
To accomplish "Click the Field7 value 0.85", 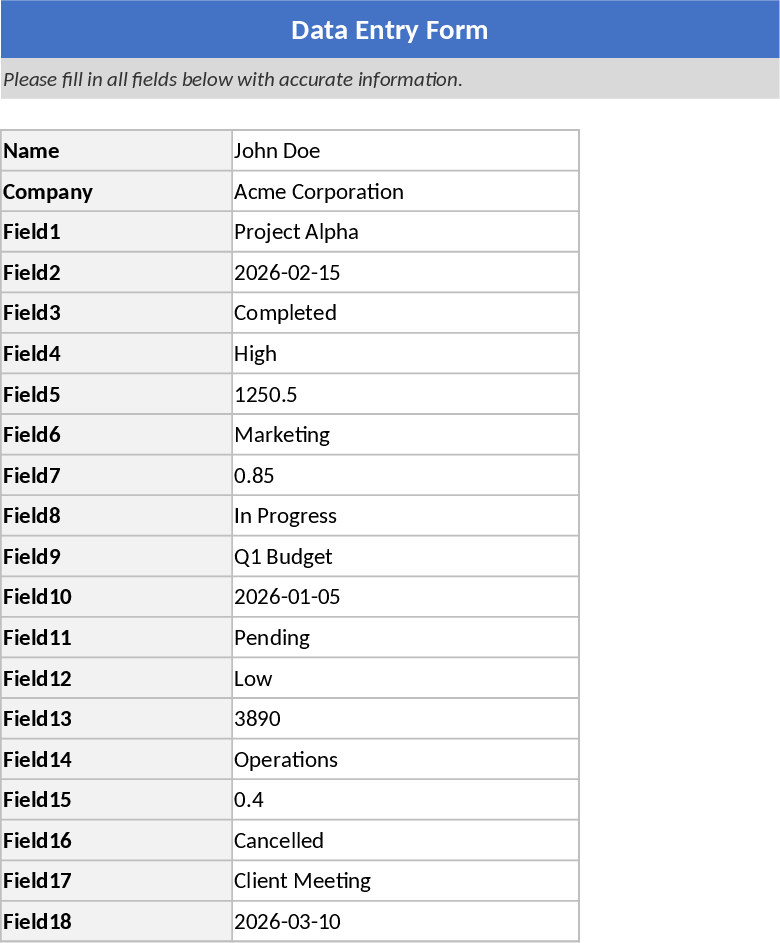I will coord(405,476).
